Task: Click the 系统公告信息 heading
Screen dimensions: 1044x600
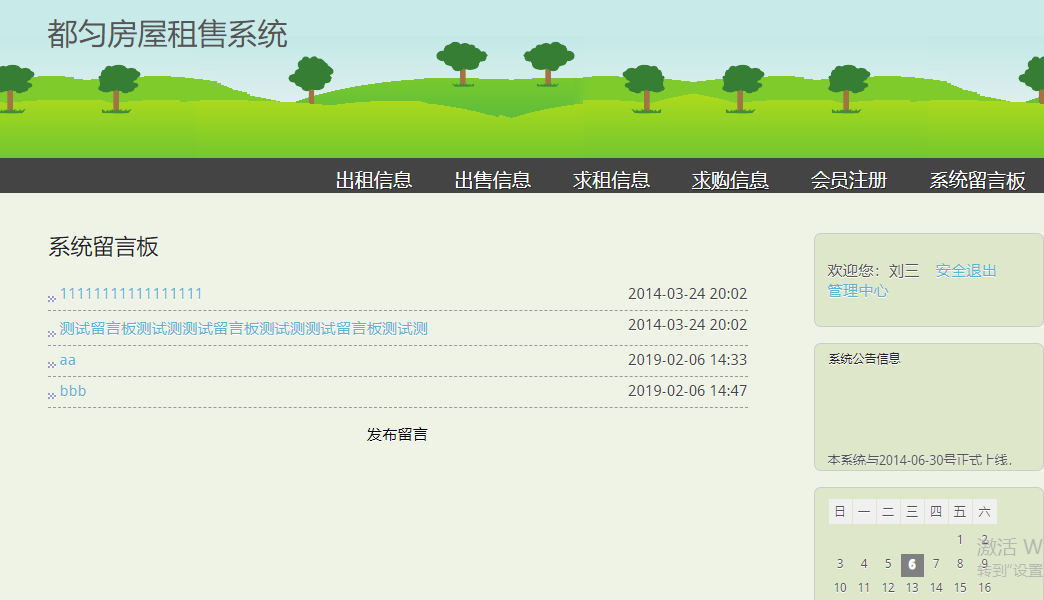Action: [864, 359]
